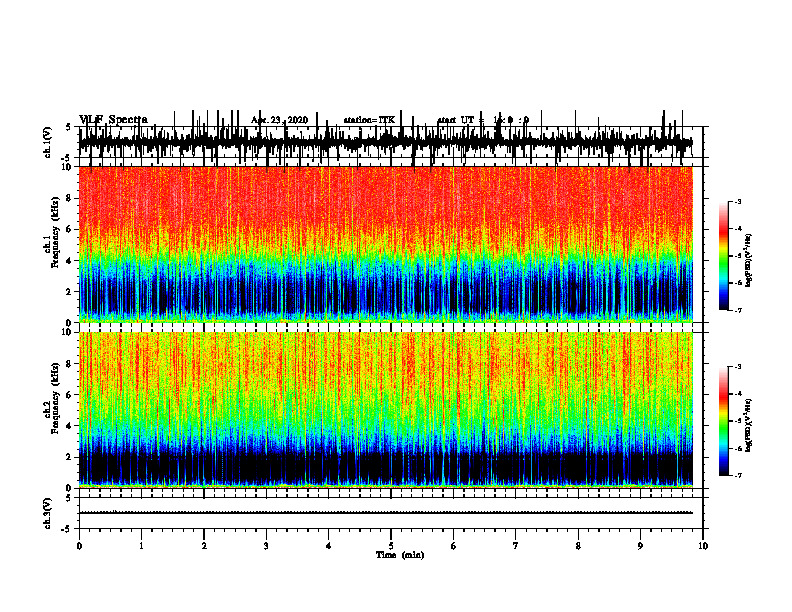Screen dimensions: 792x612
Task: Click the "8" kHz tick on ch.2 axis
Action: point(70,363)
